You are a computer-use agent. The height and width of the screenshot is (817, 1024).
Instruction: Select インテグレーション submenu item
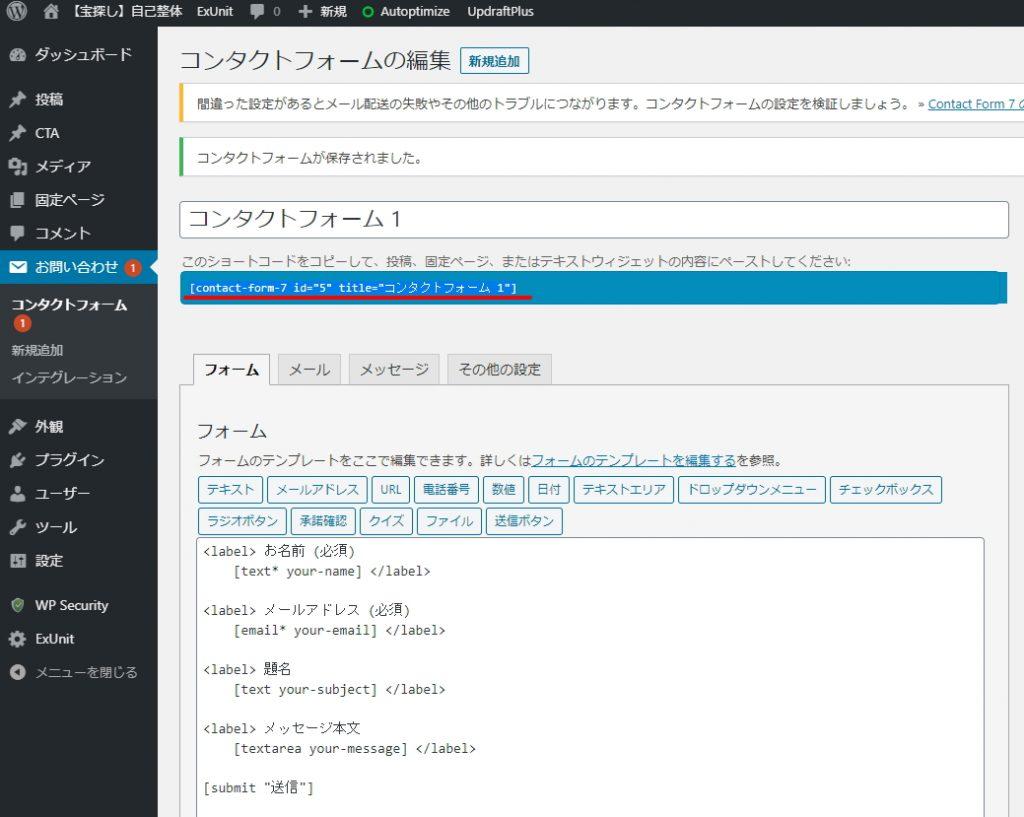(x=69, y=377)
